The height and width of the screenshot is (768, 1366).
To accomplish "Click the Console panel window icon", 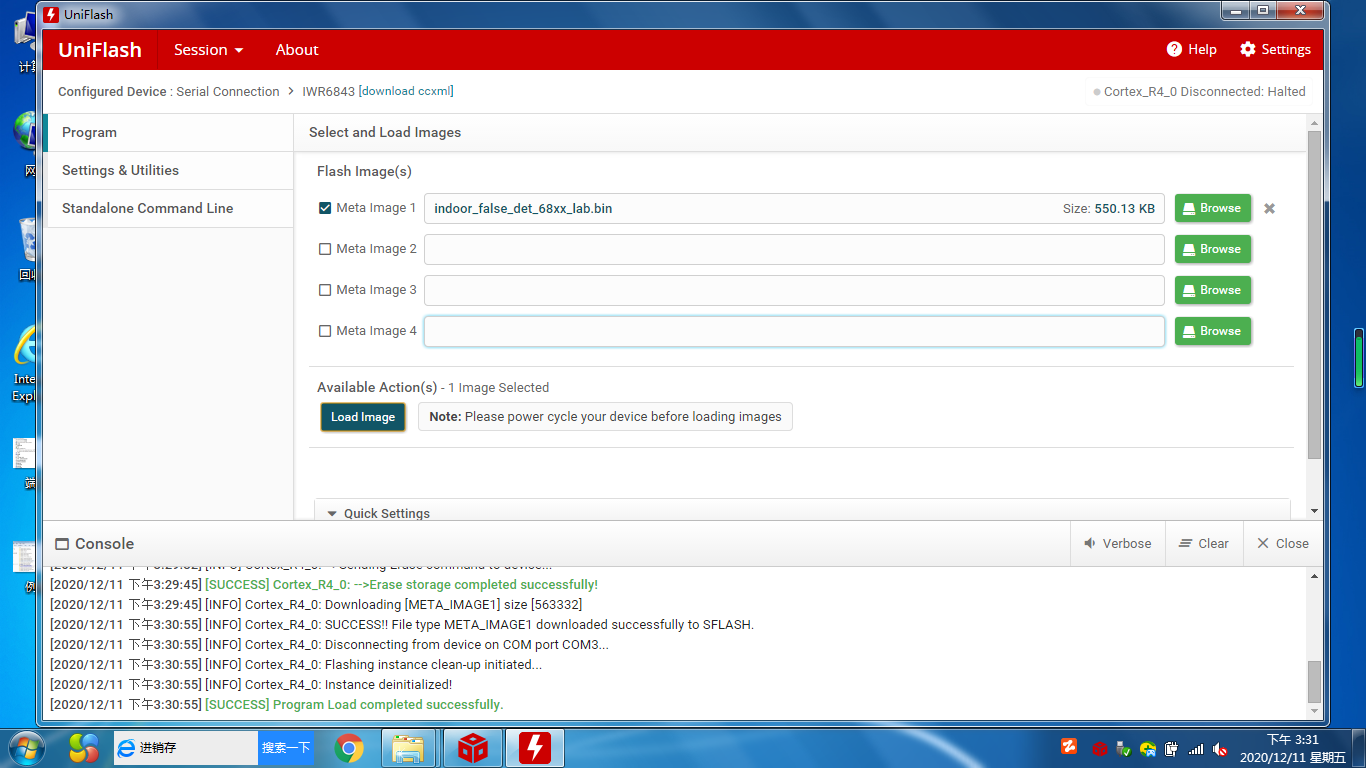I will point(62,544).
